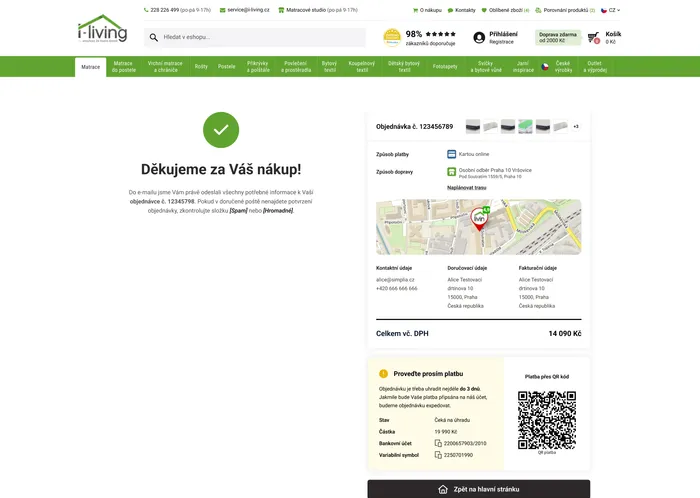The width and height of the screenshot is (700, 498).
Task: Click the envelope icon by service@i-living.cz
Action: click(222, 10)
